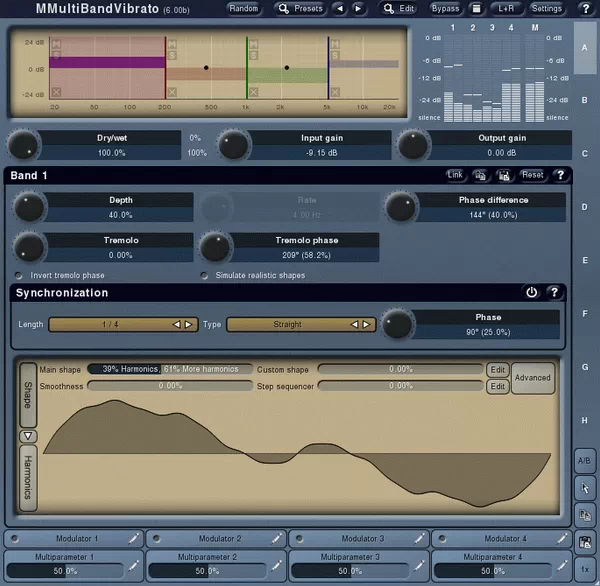Toggle the M (mute) icon of band 1

click(56, 44)
